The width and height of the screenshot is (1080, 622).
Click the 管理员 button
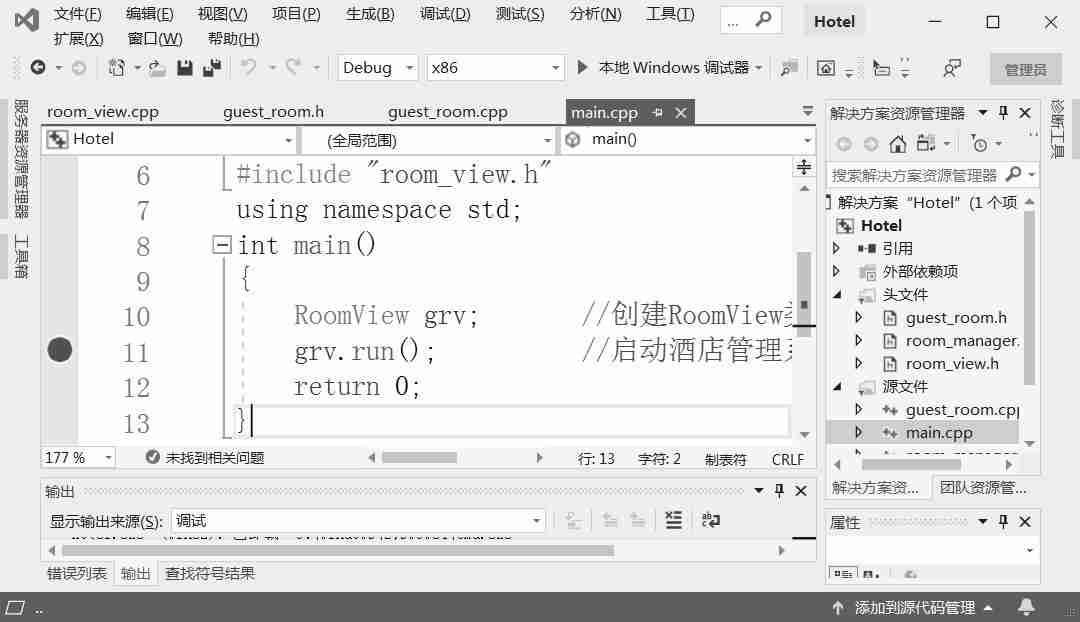pos(1025,69)
